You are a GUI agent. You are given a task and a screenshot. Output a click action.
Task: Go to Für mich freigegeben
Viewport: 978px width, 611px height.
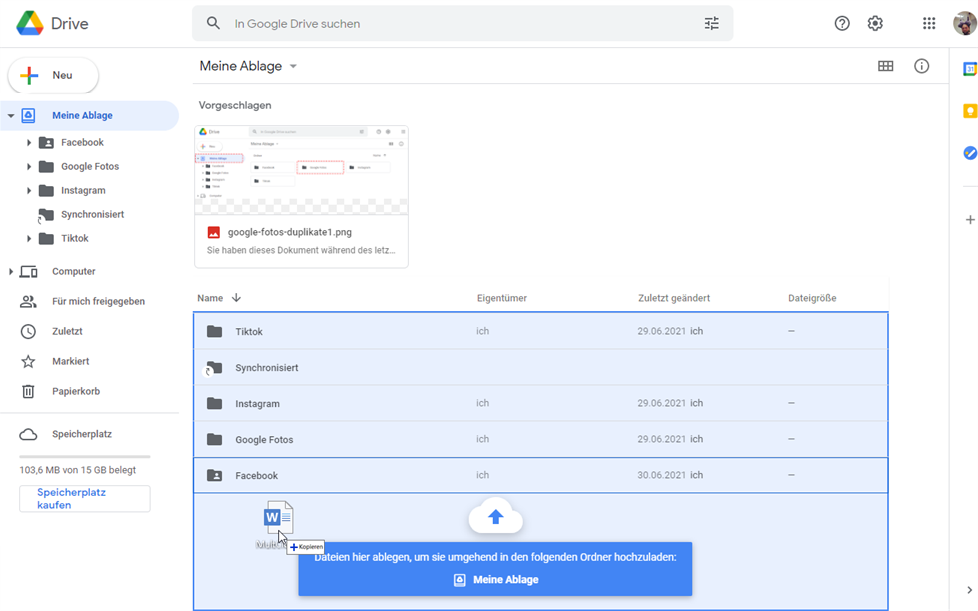(97, 301)
